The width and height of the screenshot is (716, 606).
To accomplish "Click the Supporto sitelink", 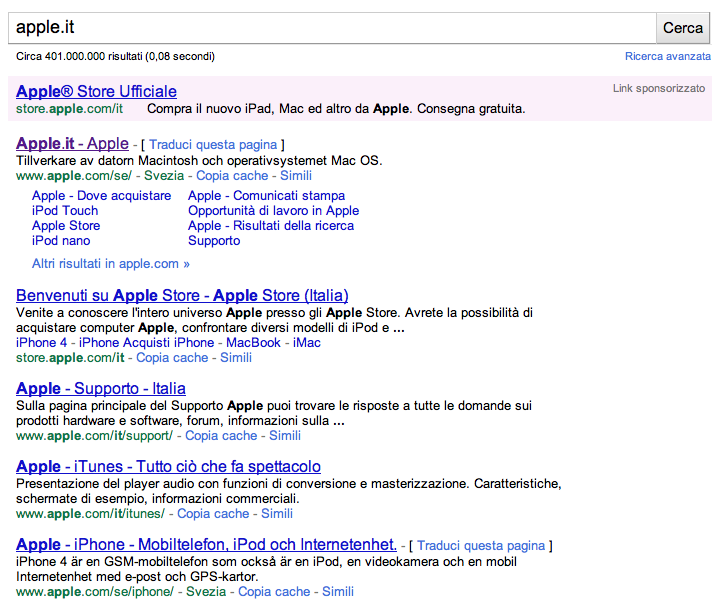I will (x=214, y=241).
